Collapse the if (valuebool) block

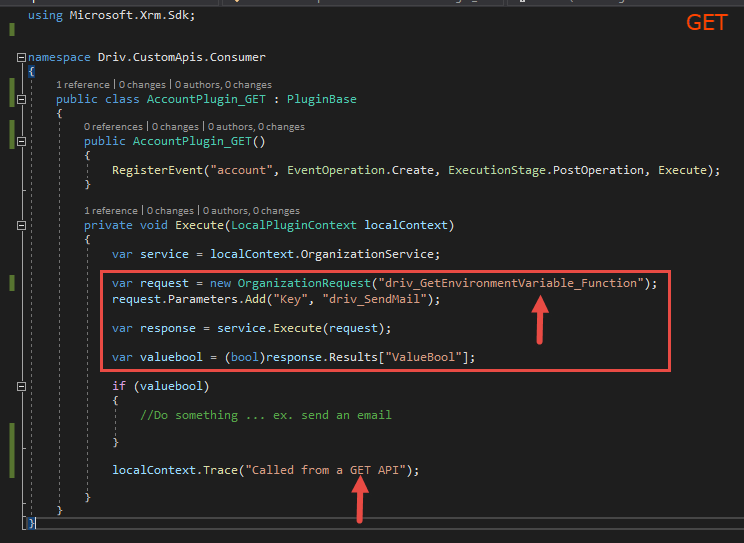click(21, 386)
